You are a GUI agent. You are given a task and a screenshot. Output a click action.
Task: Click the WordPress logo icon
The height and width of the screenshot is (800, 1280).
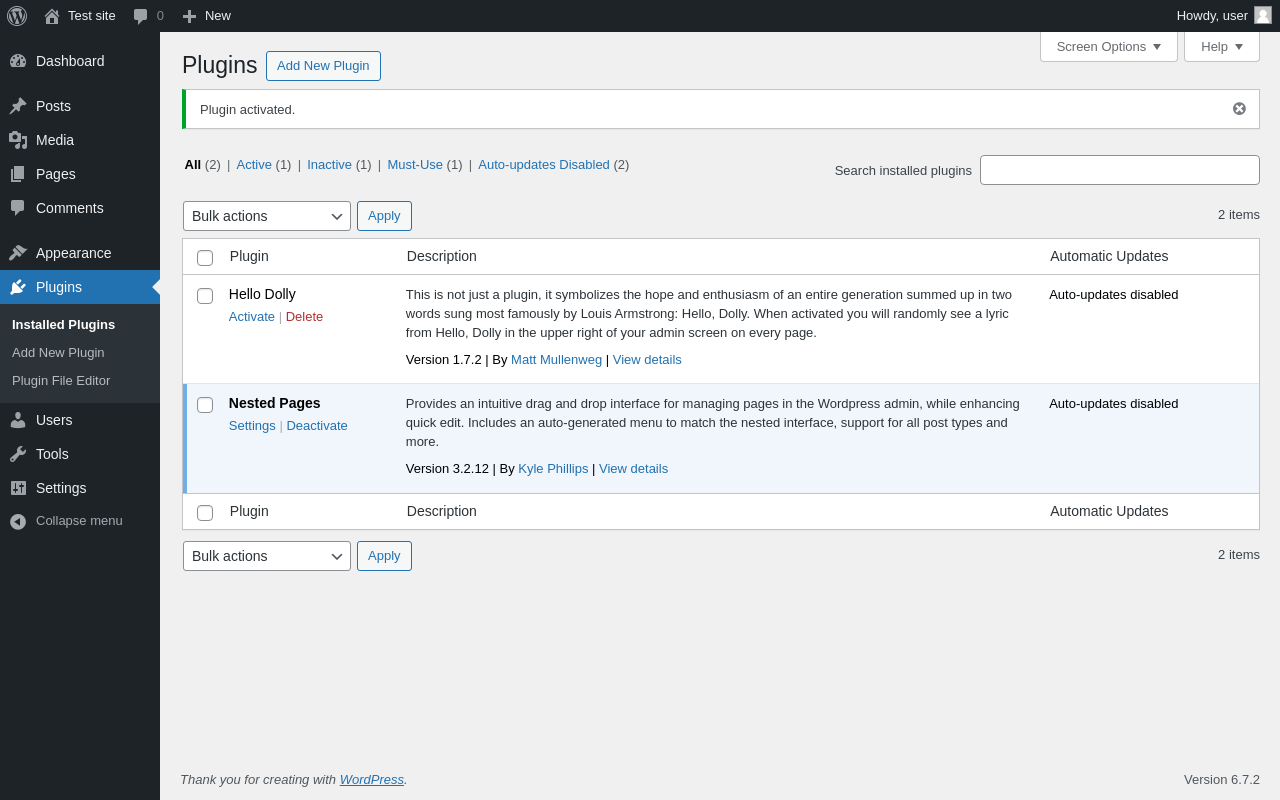point(17,16)
